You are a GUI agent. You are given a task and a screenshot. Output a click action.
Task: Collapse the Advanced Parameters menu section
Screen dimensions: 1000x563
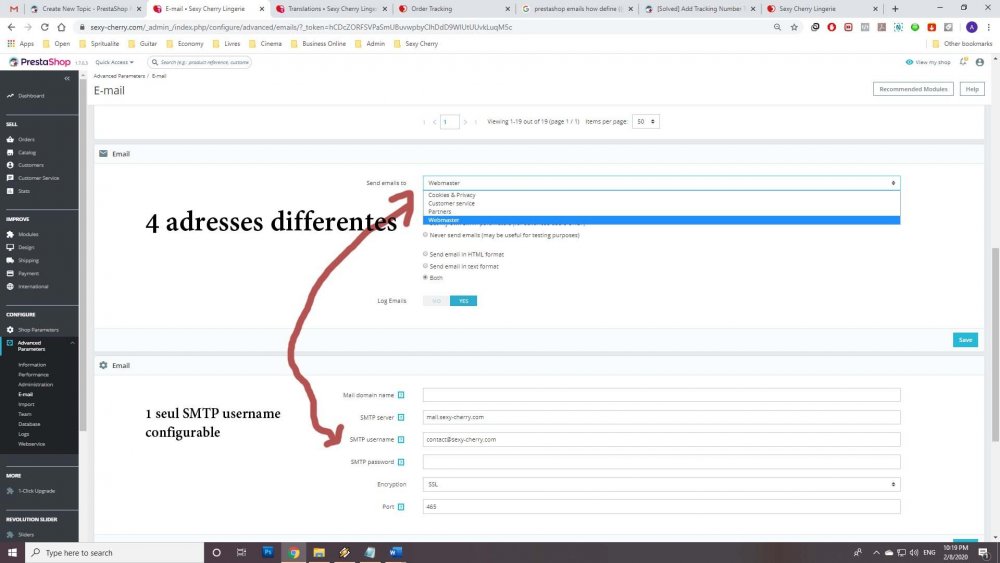click(72, 343)
